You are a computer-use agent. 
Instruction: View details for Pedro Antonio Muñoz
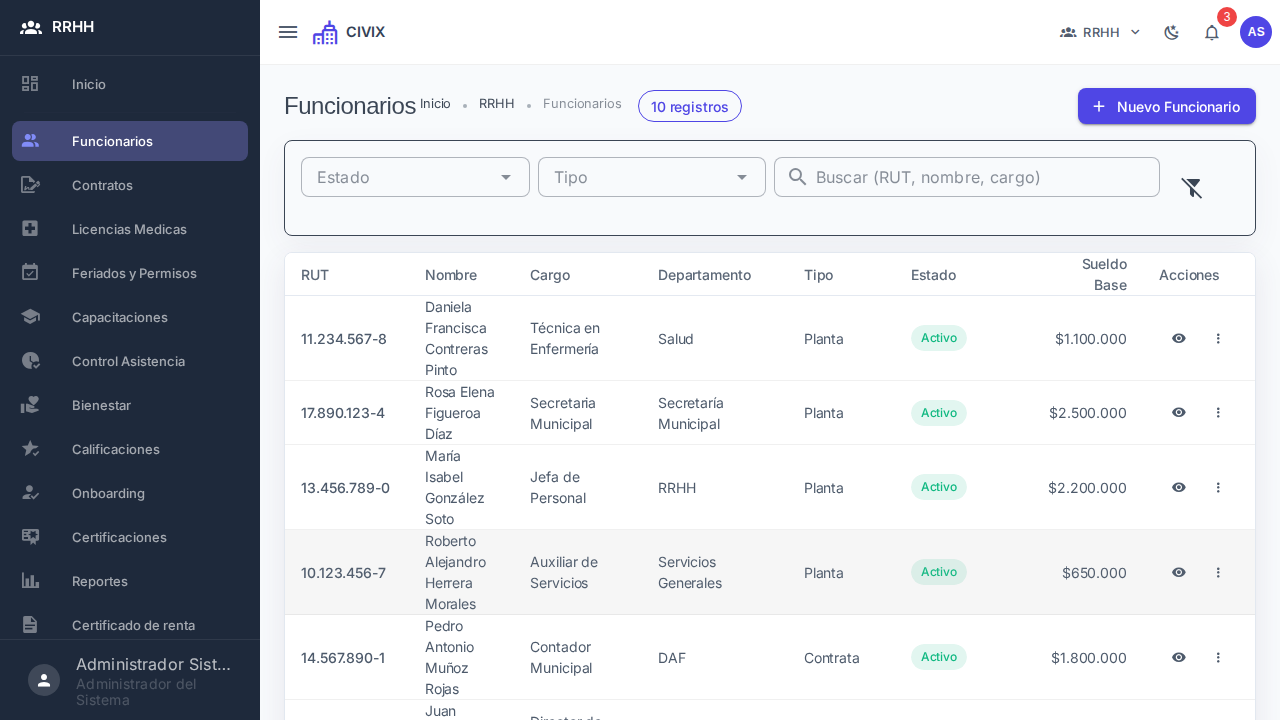(x=1179, y=657)
